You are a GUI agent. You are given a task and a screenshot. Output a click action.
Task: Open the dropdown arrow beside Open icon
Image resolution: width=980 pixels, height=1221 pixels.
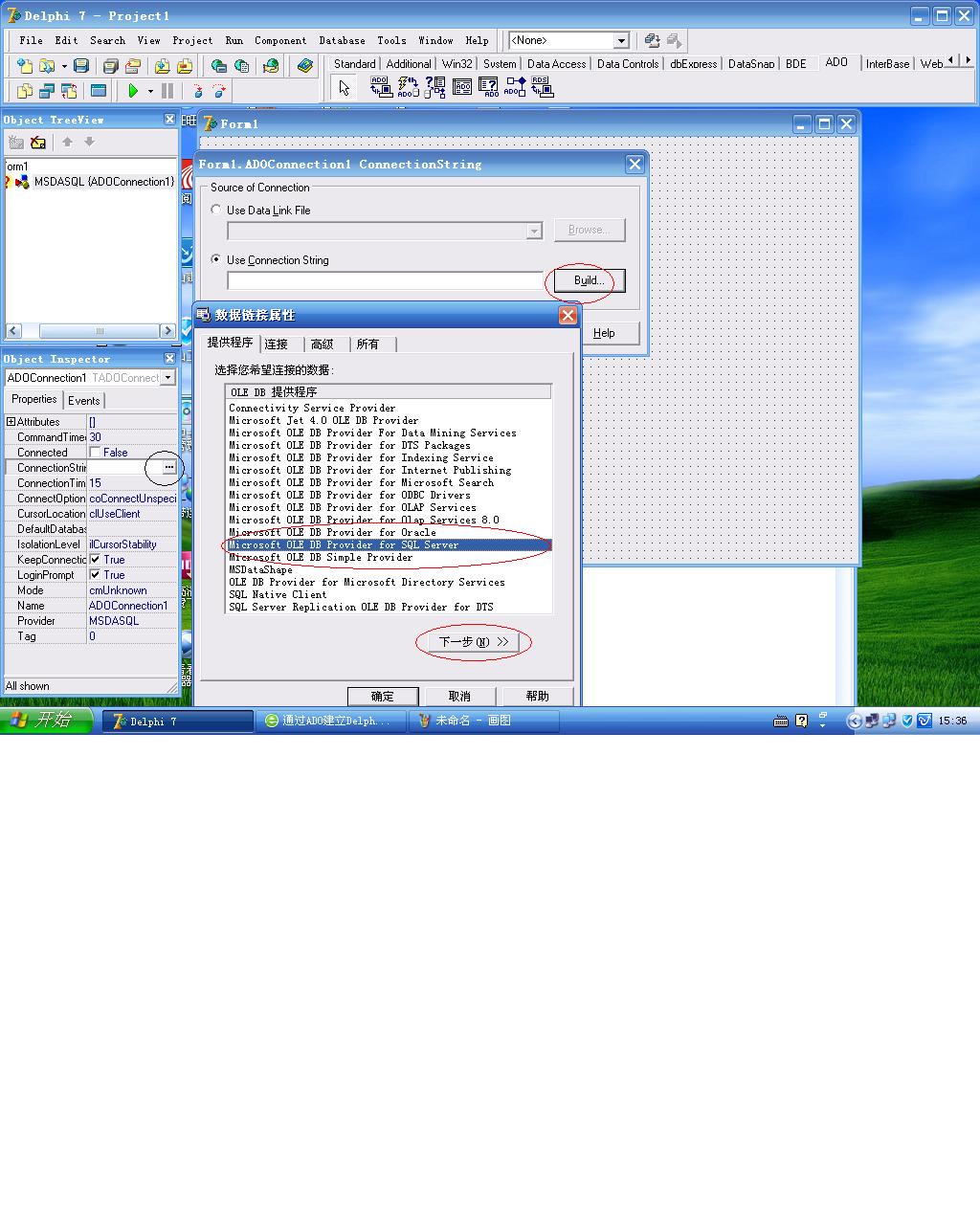click(x=64, y=66)
